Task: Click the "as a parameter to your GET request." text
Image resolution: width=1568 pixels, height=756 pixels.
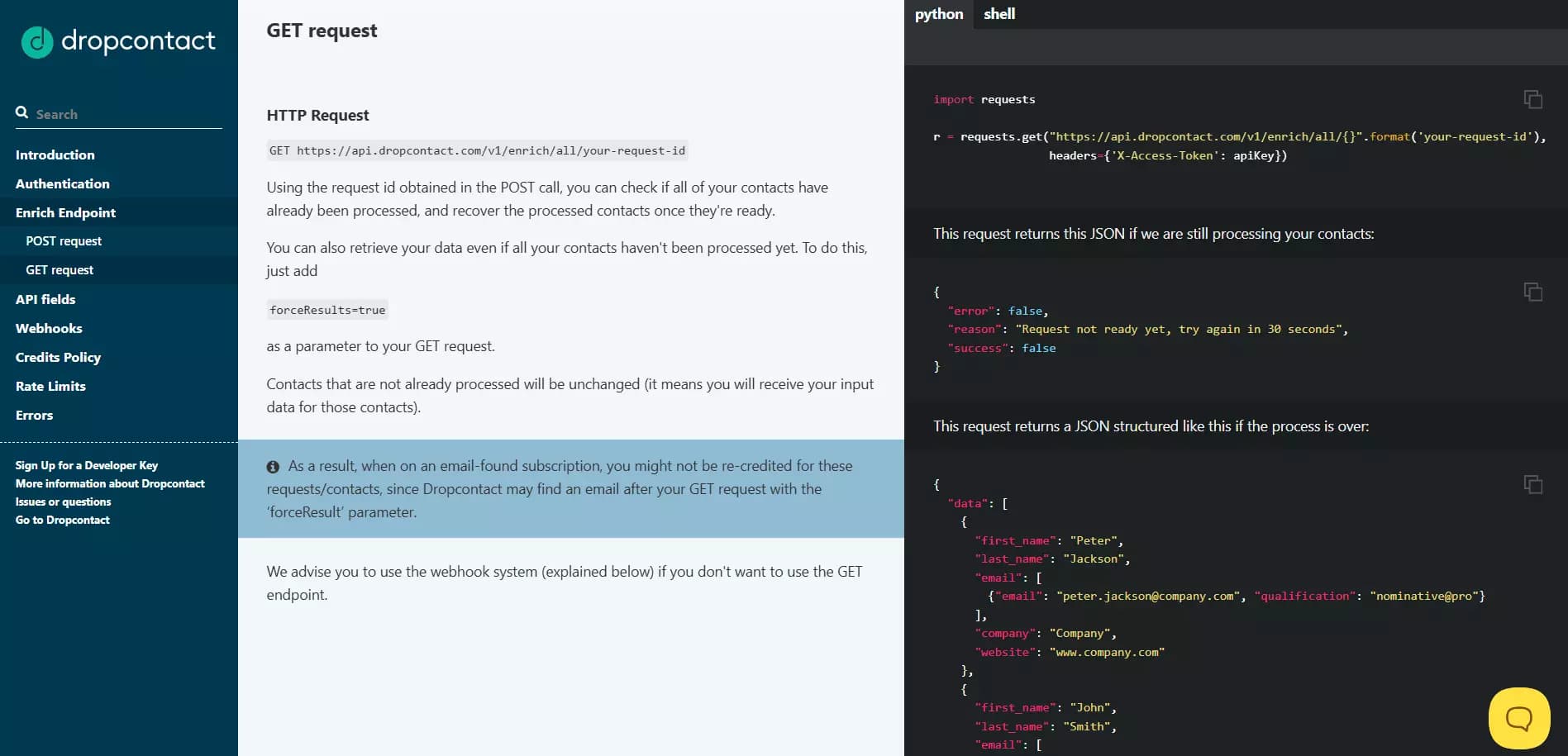Action: point(380,346)
